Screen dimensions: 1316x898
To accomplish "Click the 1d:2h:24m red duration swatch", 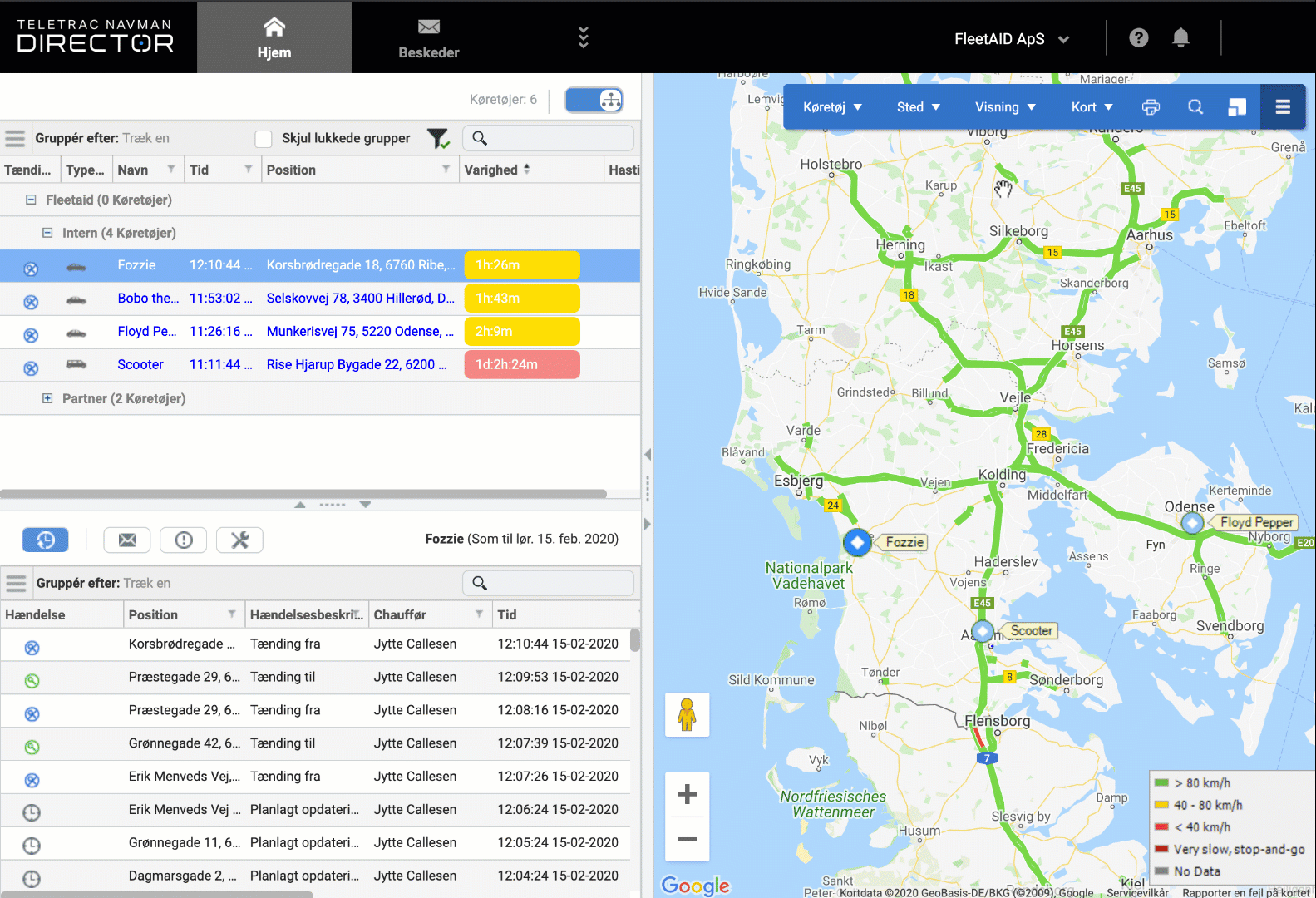I will click(522, 364).
